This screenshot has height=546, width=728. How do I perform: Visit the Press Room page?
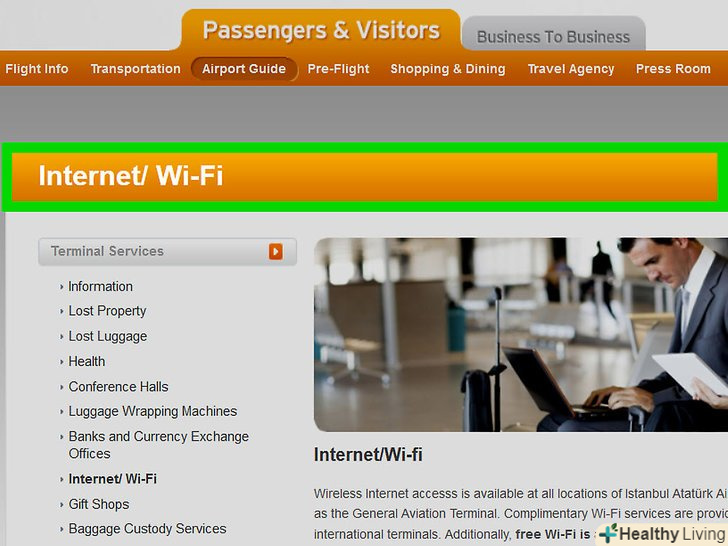(x=673, y=69)
